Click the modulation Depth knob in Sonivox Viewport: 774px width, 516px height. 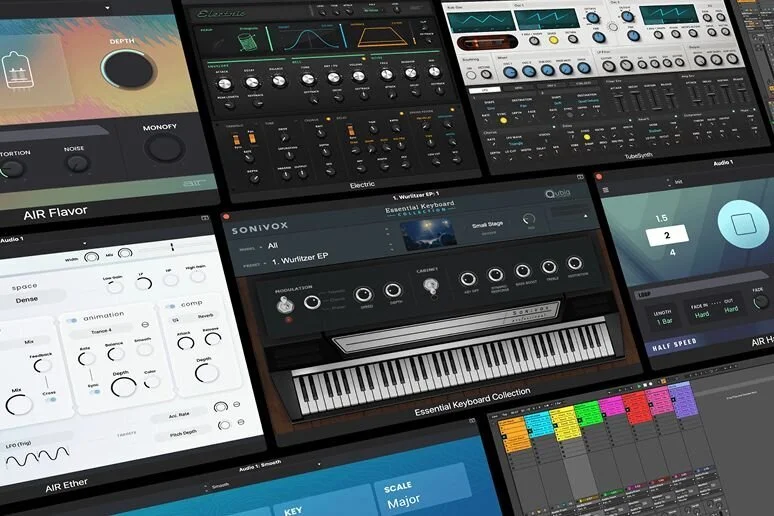click(x=393, y=290)
